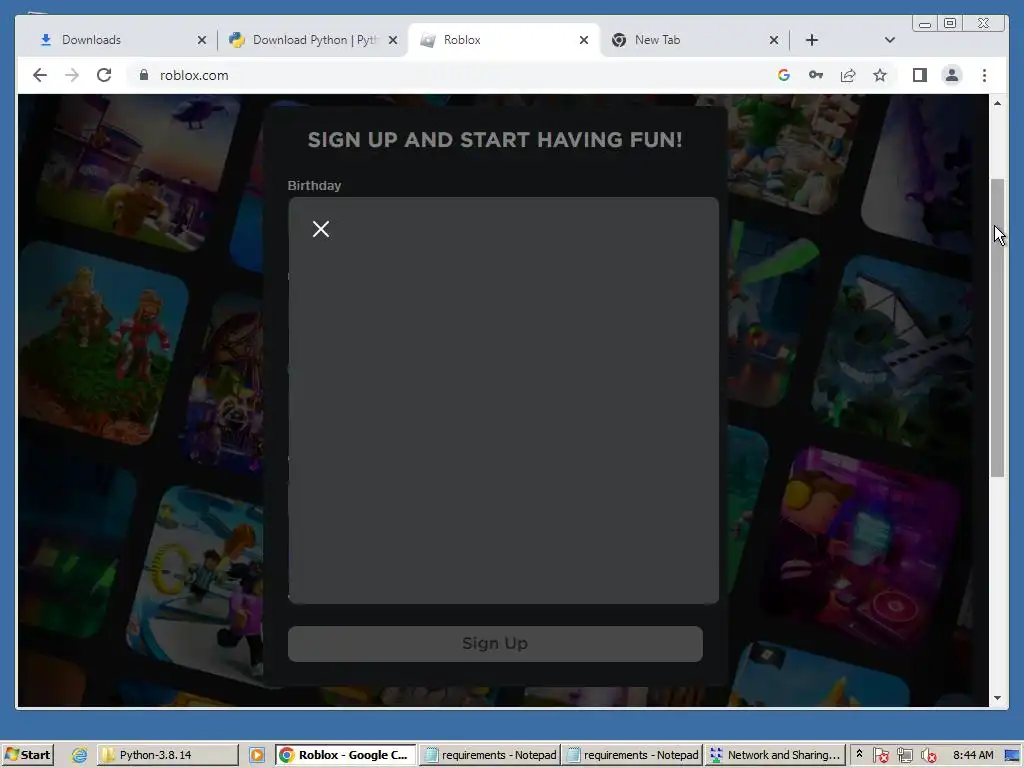Activate Roblox - Google Chrome taskbar item

click(345, 755)
